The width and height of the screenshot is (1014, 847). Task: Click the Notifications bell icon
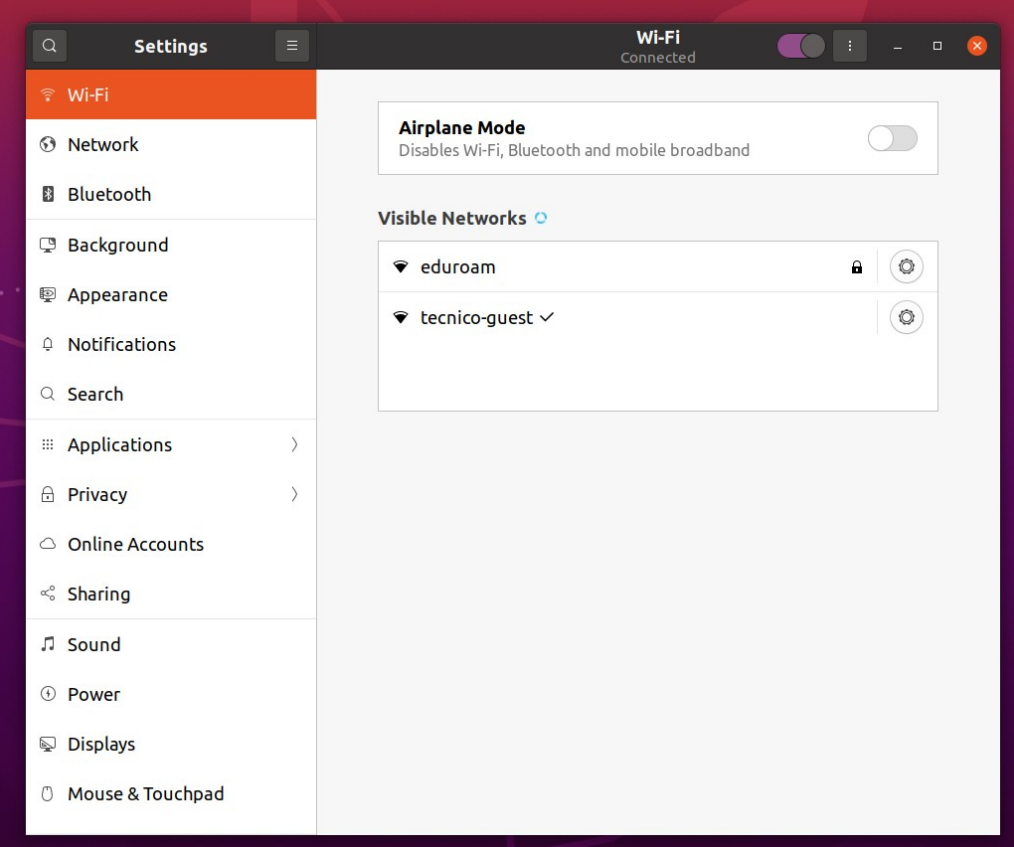47,344
